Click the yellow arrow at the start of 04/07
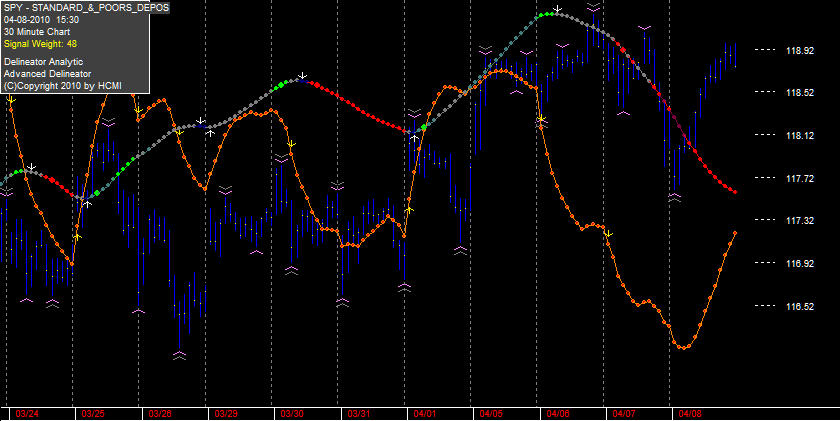 coord(608,234)
